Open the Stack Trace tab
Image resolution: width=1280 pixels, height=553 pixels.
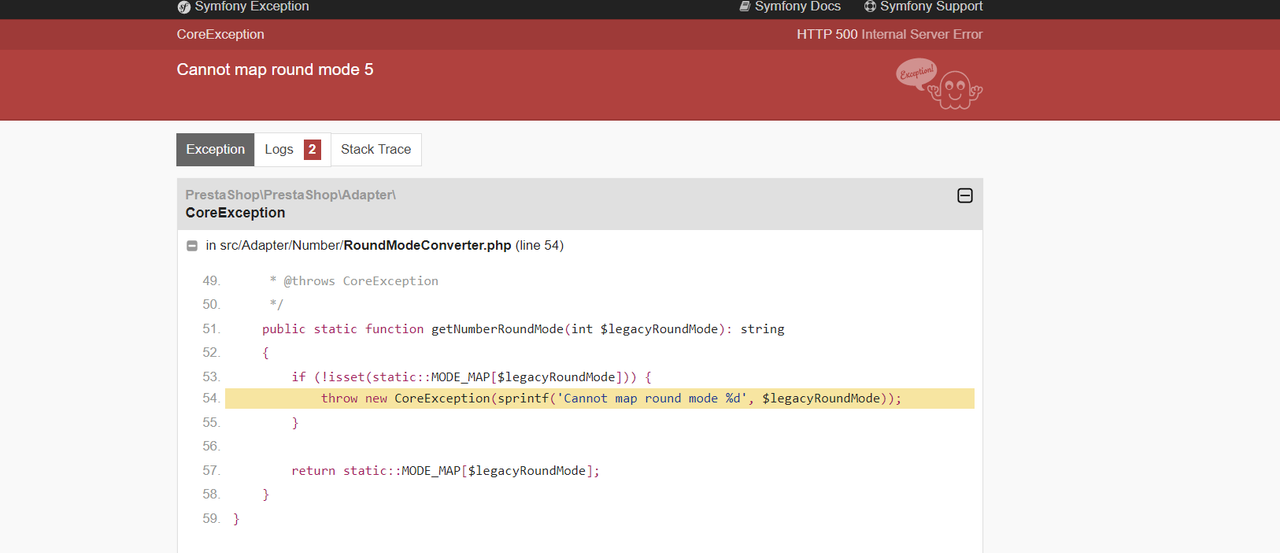coord(376,150)
